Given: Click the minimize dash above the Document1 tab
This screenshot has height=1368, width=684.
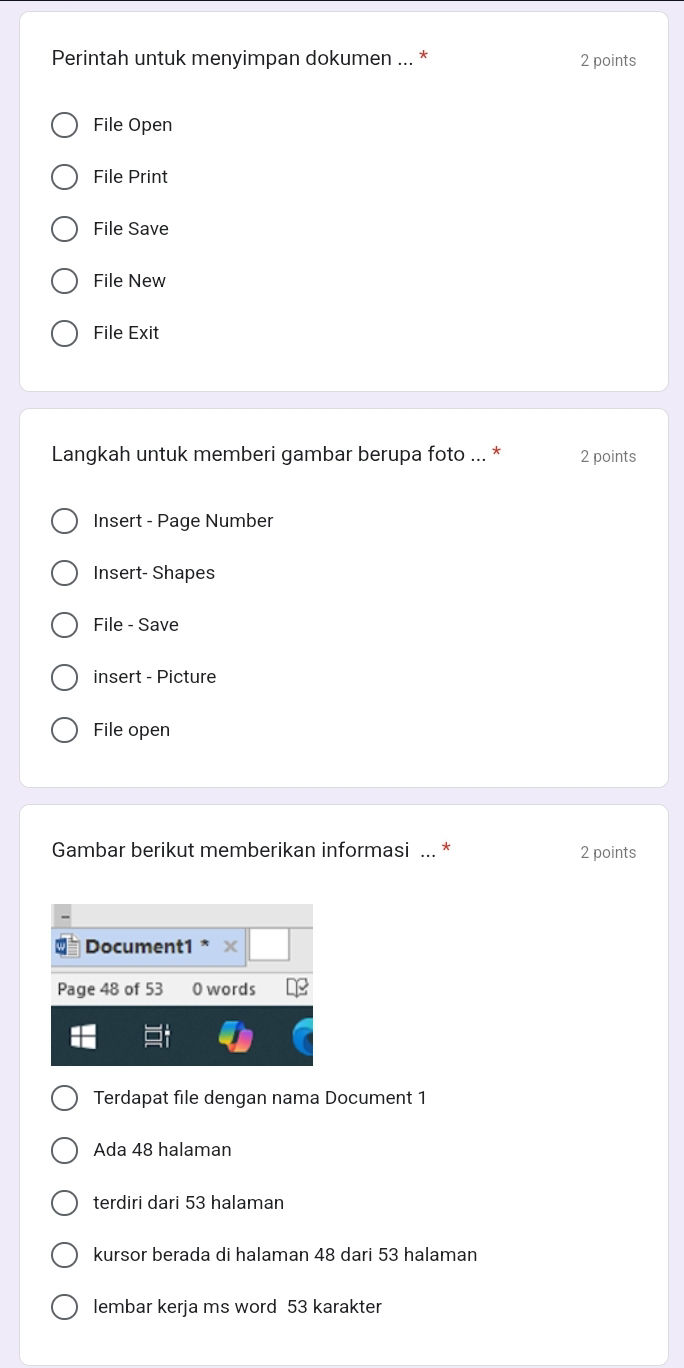Looking at the screenshot, I should click(x=65, y=915).
